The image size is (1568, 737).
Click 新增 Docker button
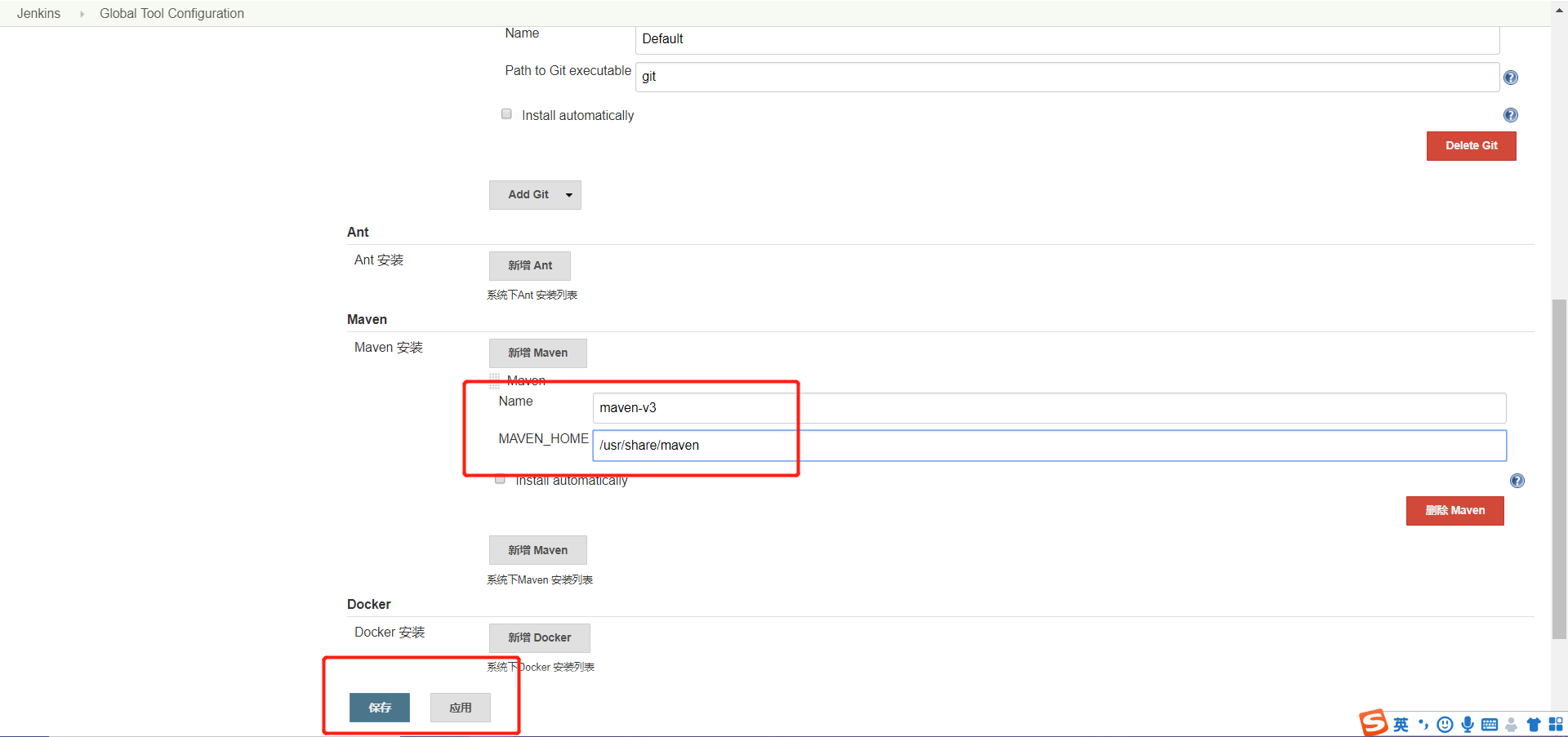pyautogui.click(x=539, y=638)
